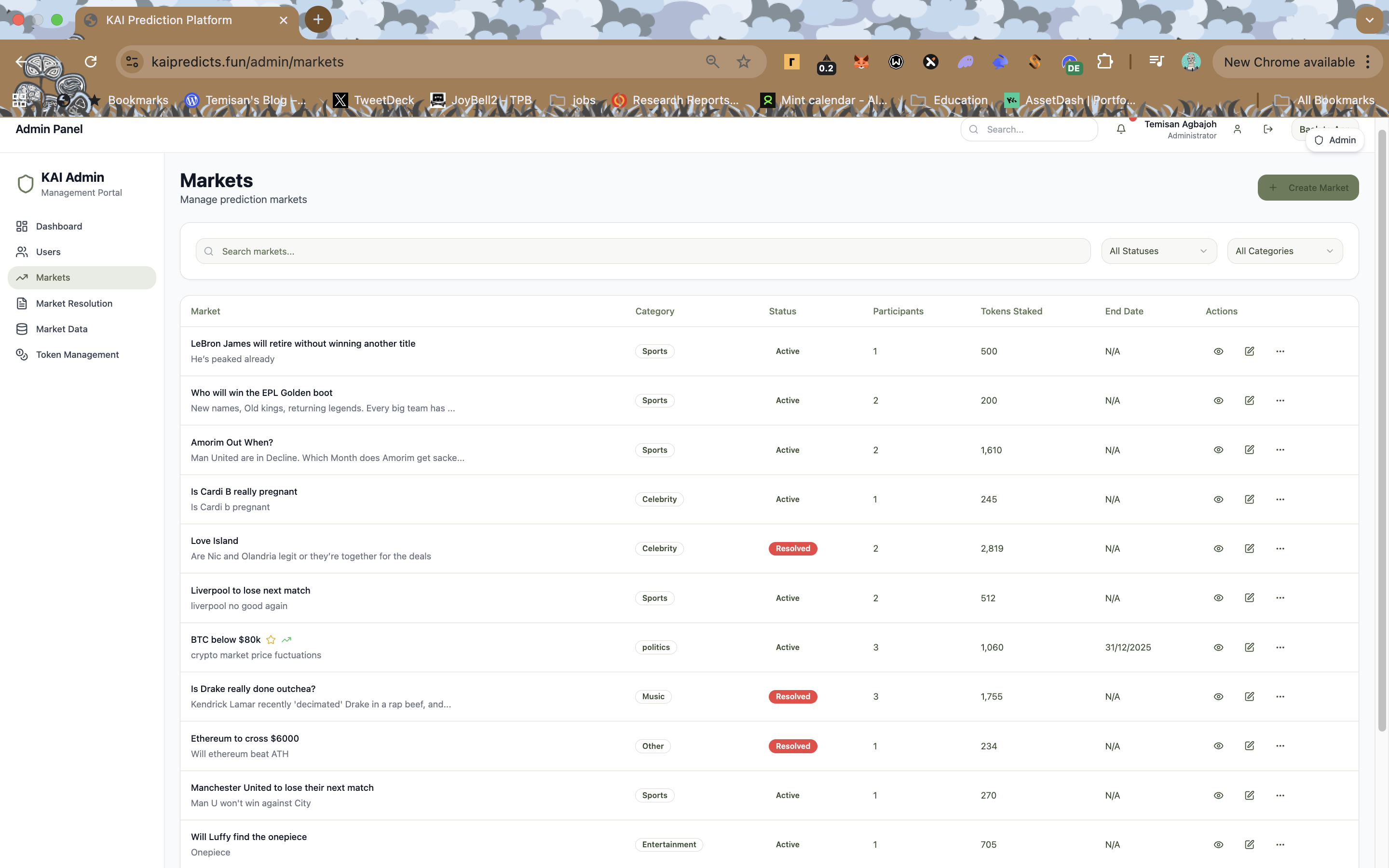Star the BTC below $80k market
Screen dimensions: 1389x868
click(271, 639)
